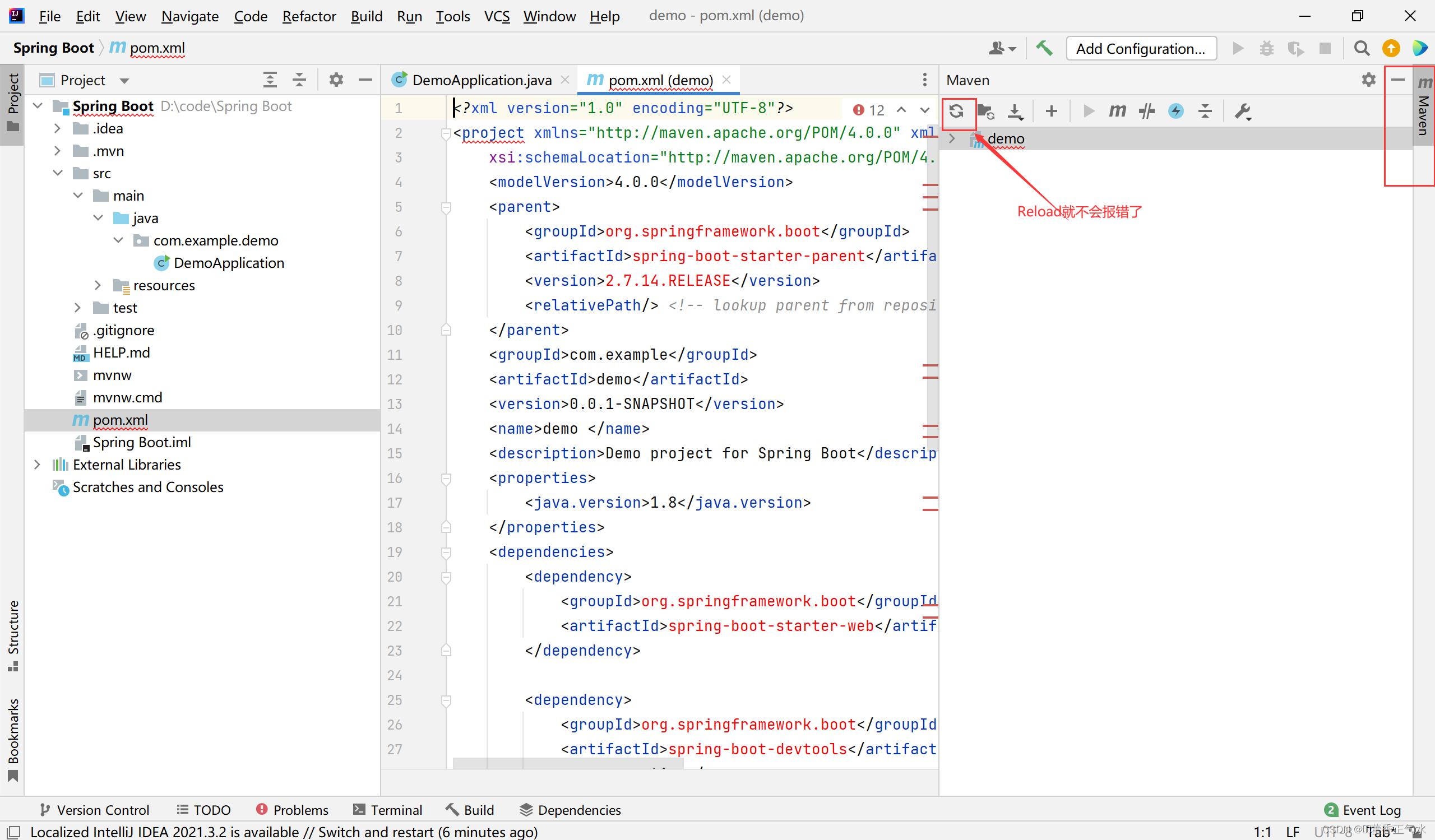Expand the resources folder
This screenshot has width=1435, height=840.
pos(98,285)
